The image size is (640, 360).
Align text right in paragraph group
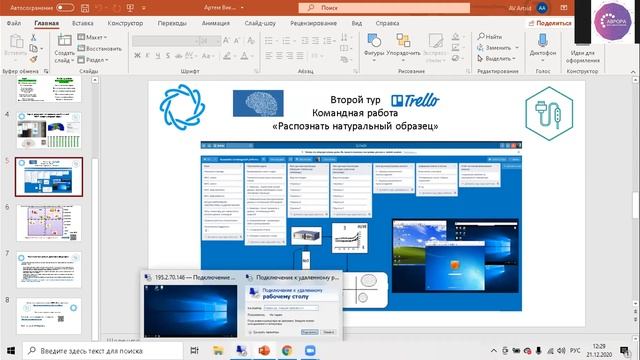pyautogui.click(x=290, y=56)
